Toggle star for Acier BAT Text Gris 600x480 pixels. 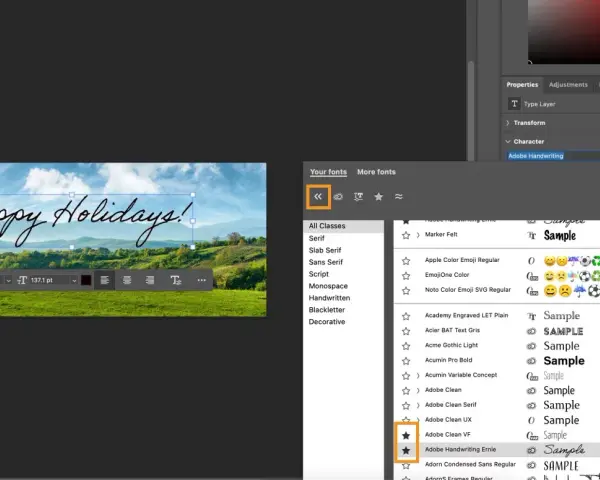(x=406, y=331)
